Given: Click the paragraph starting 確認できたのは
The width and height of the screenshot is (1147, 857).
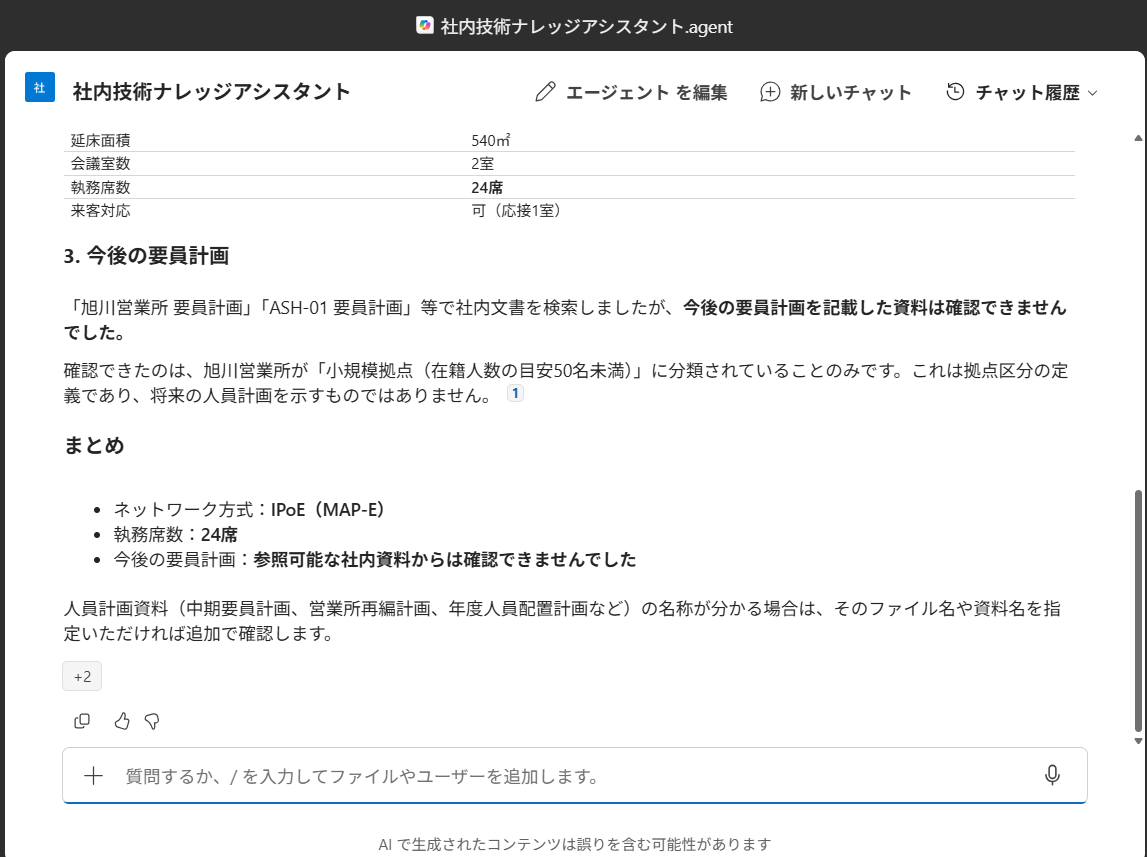Looking at the screenshot, I should pos(566,383).
